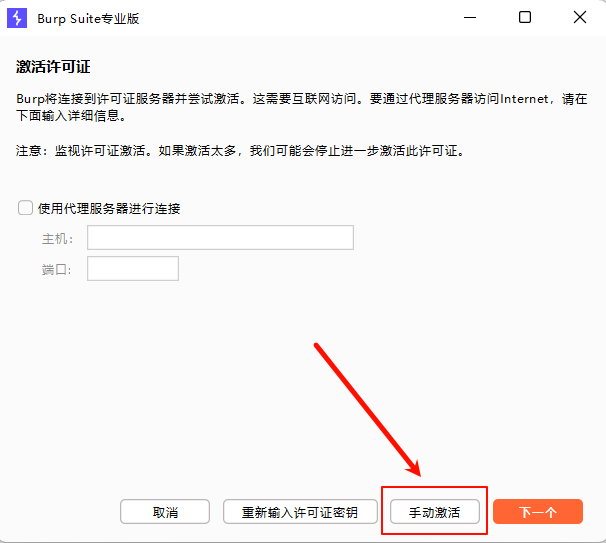Maximize the Burp Suite window
The image size is (606, 543).
point(524,17)
